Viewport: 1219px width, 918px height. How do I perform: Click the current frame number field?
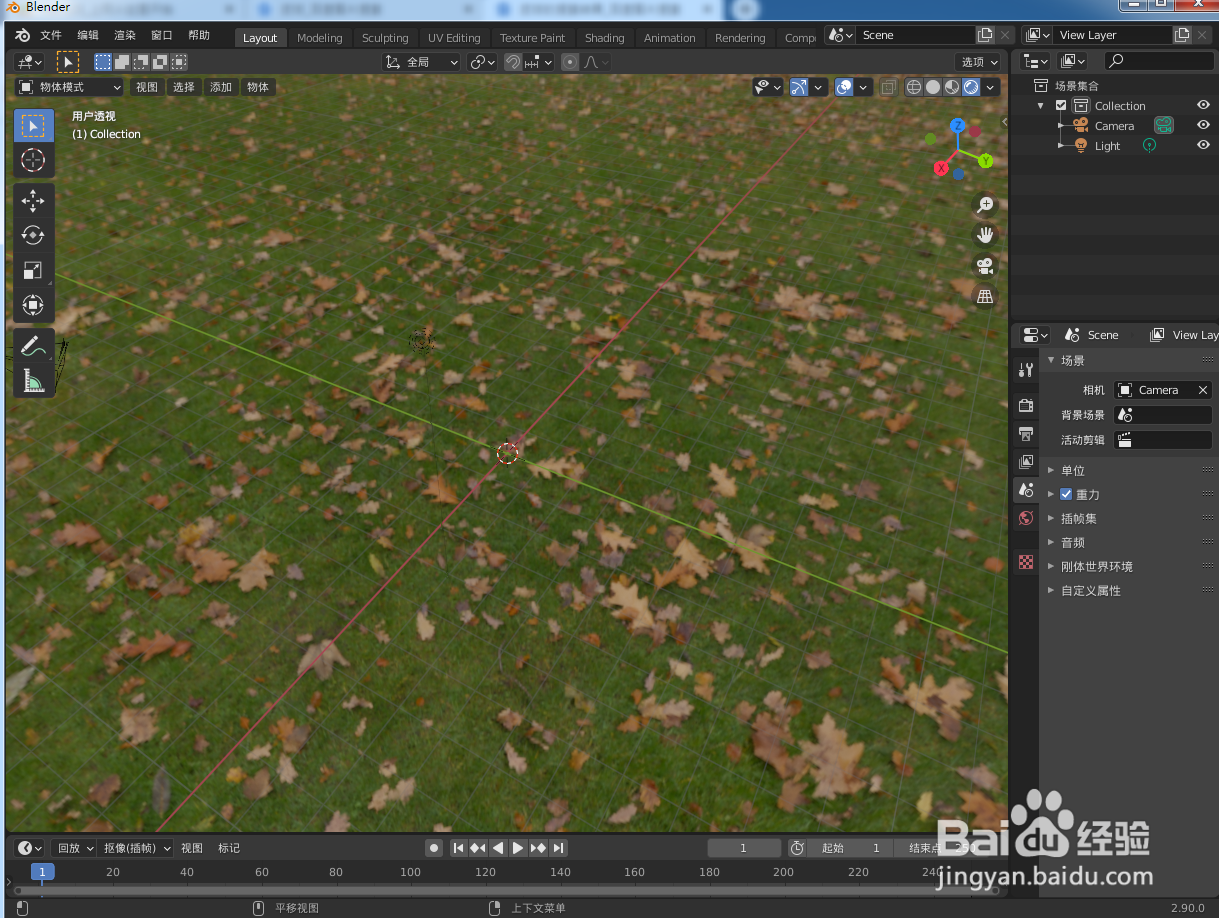[x=744, y=847]
